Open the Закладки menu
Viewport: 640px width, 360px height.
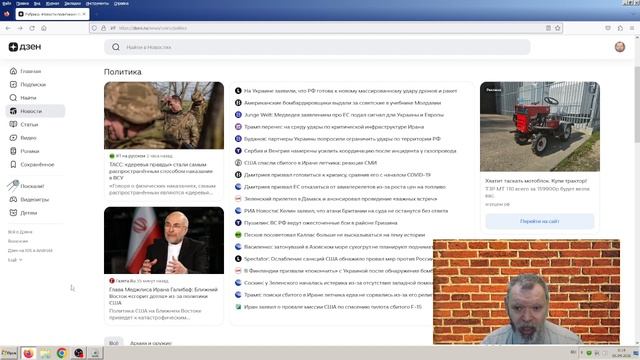point(72,3)
